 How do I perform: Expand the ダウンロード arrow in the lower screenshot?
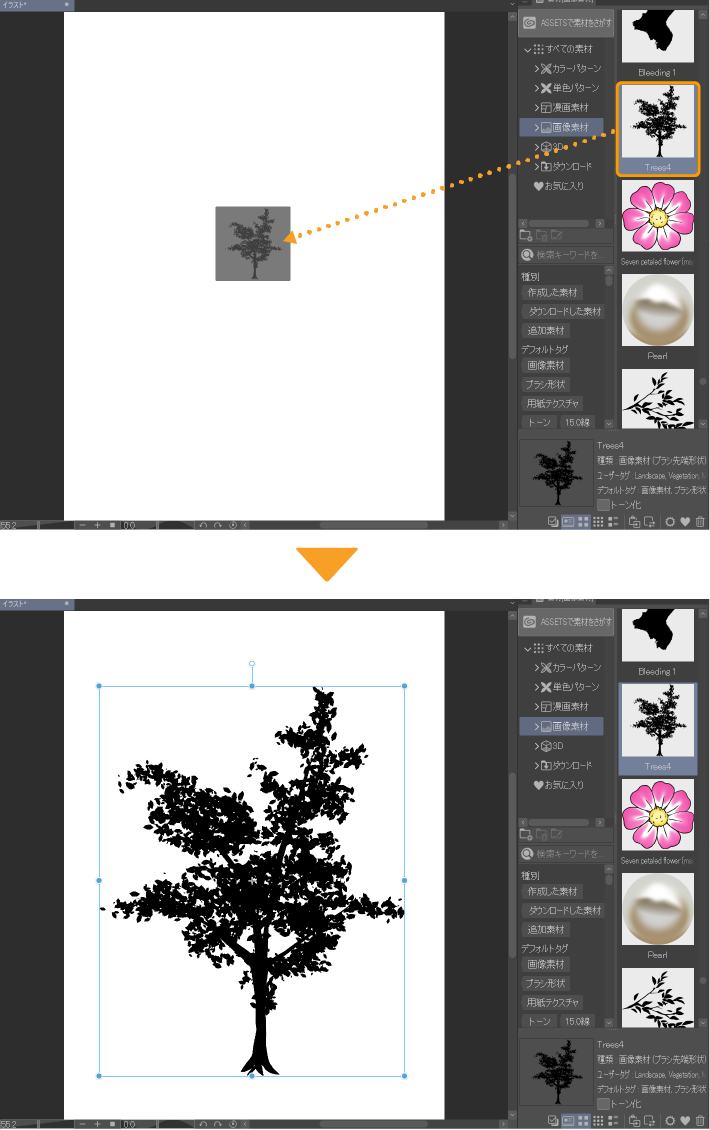point(537,765)
